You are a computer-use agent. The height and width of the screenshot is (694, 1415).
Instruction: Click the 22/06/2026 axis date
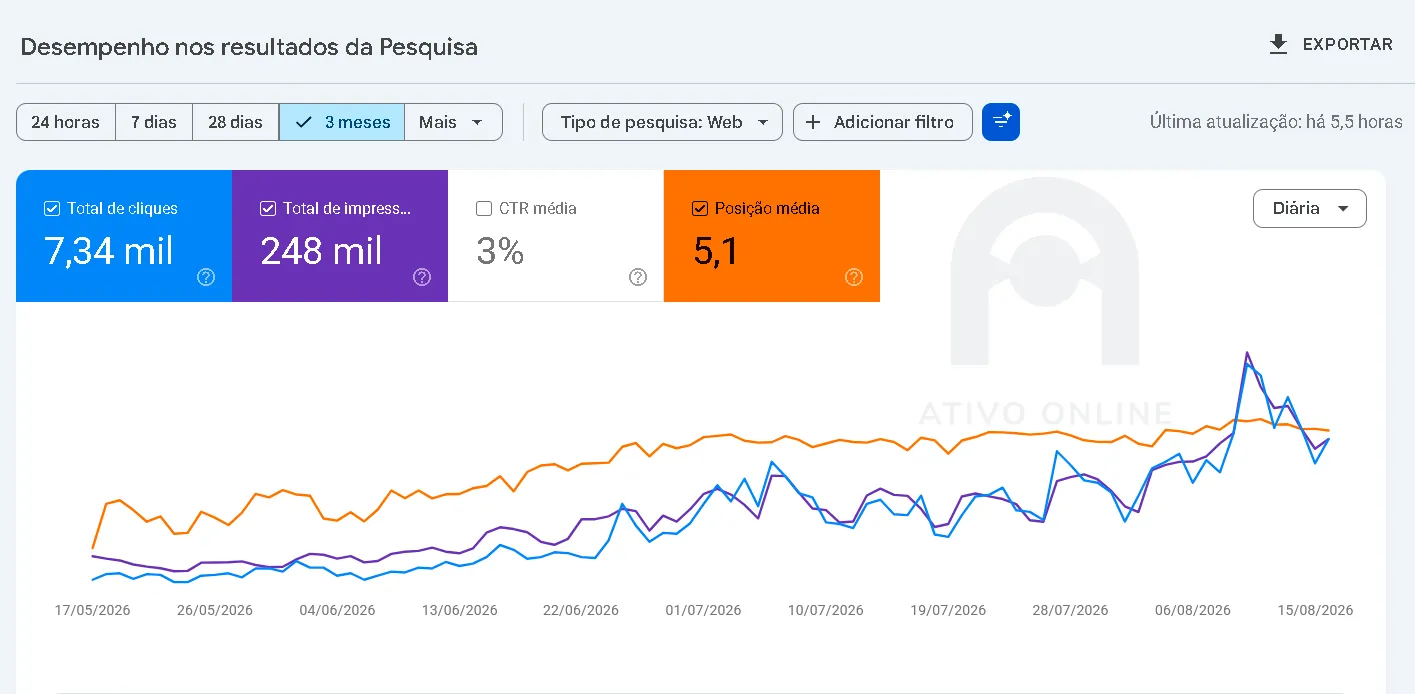click(581, 610)
